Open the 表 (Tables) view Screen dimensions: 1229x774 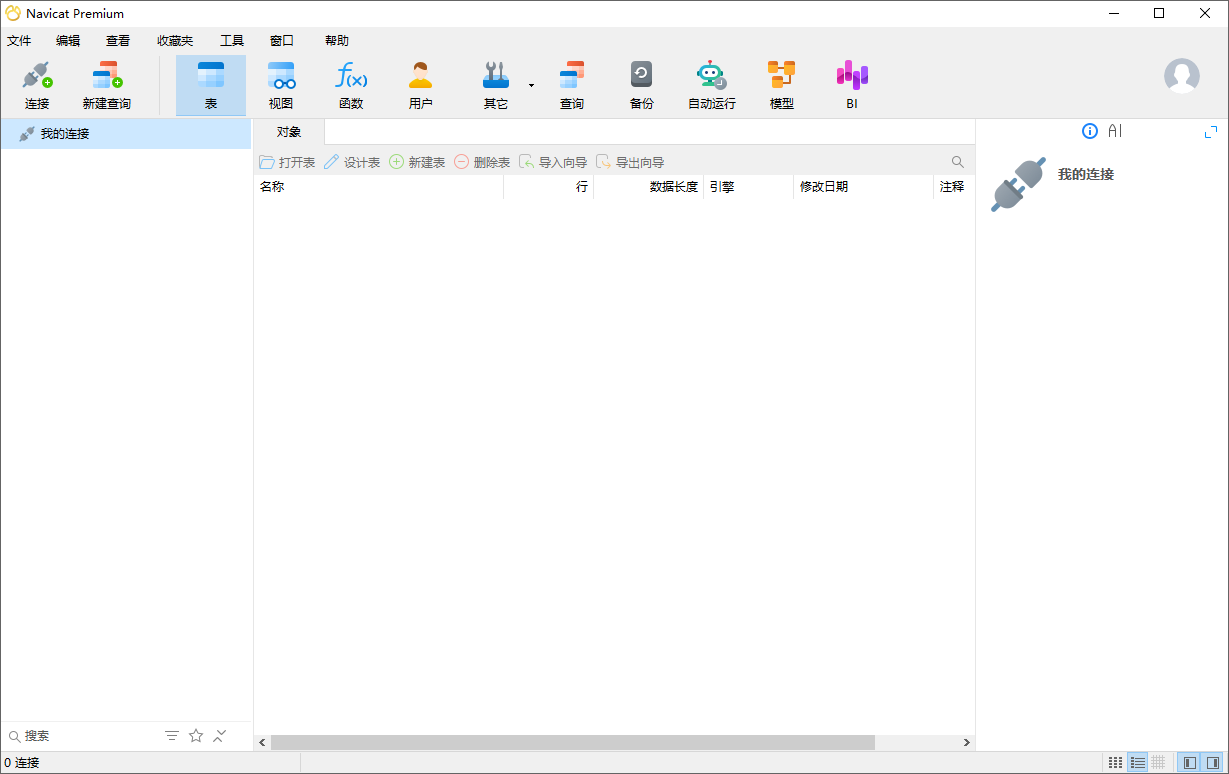click(x=210, y=84)
